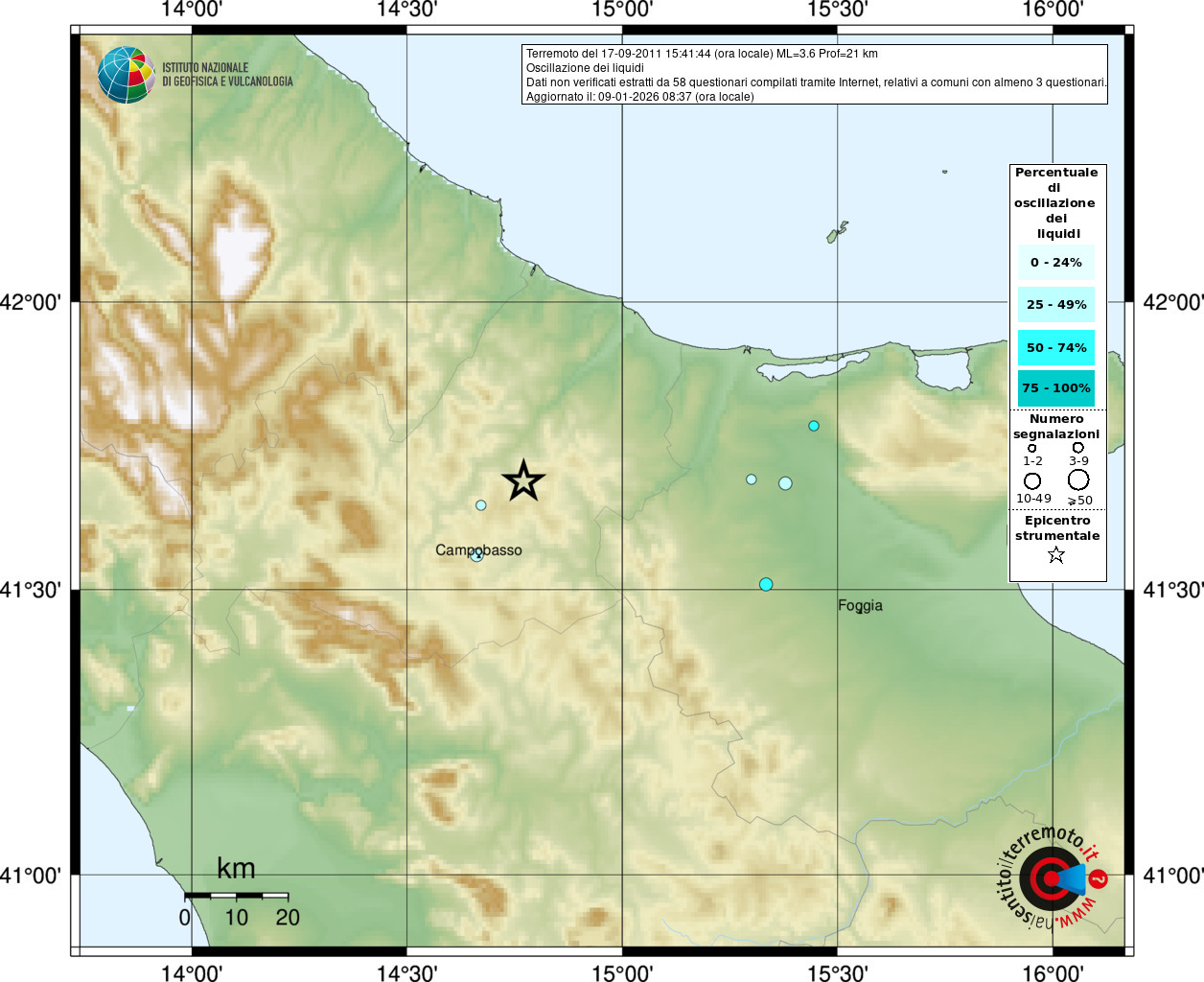Click the 'Epicentro strumentale' legend heading
The width and height of the screenshot is (1204, 982).
(x=1057, y=528)
